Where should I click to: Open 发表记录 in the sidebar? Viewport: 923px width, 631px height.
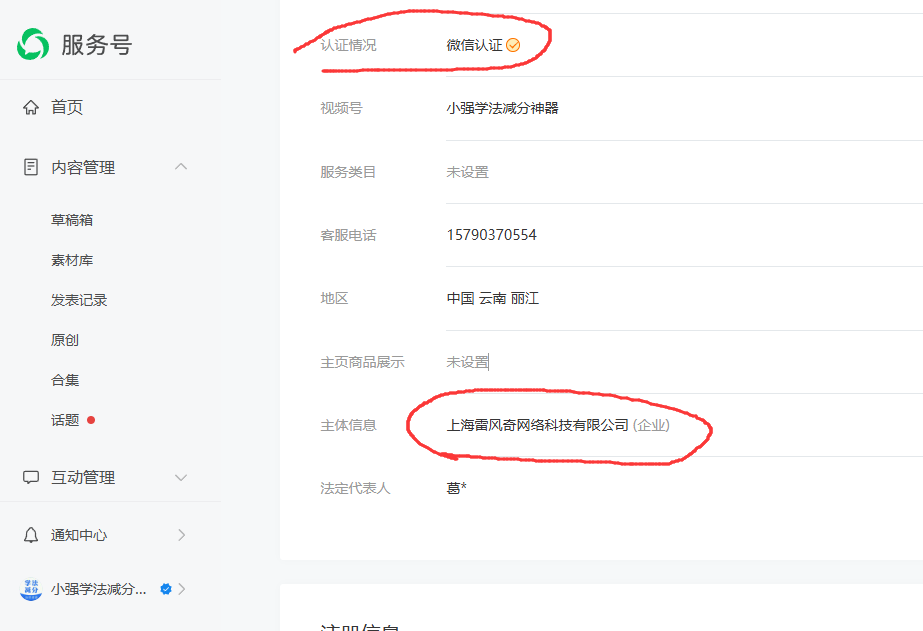click(x=79, y=300)
